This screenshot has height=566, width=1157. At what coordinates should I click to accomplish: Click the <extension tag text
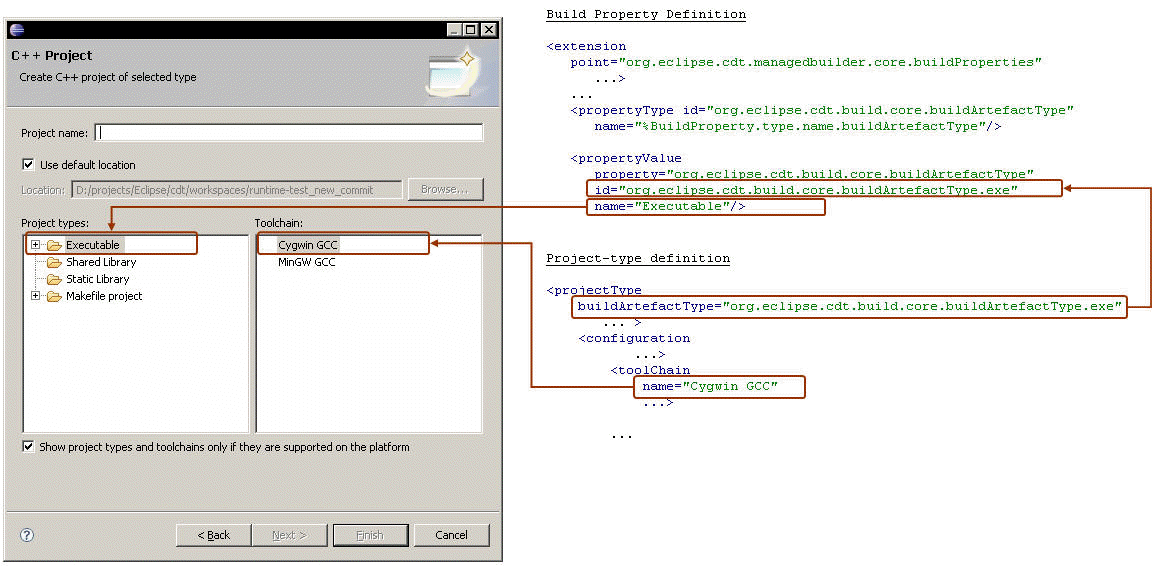(586, 46)
